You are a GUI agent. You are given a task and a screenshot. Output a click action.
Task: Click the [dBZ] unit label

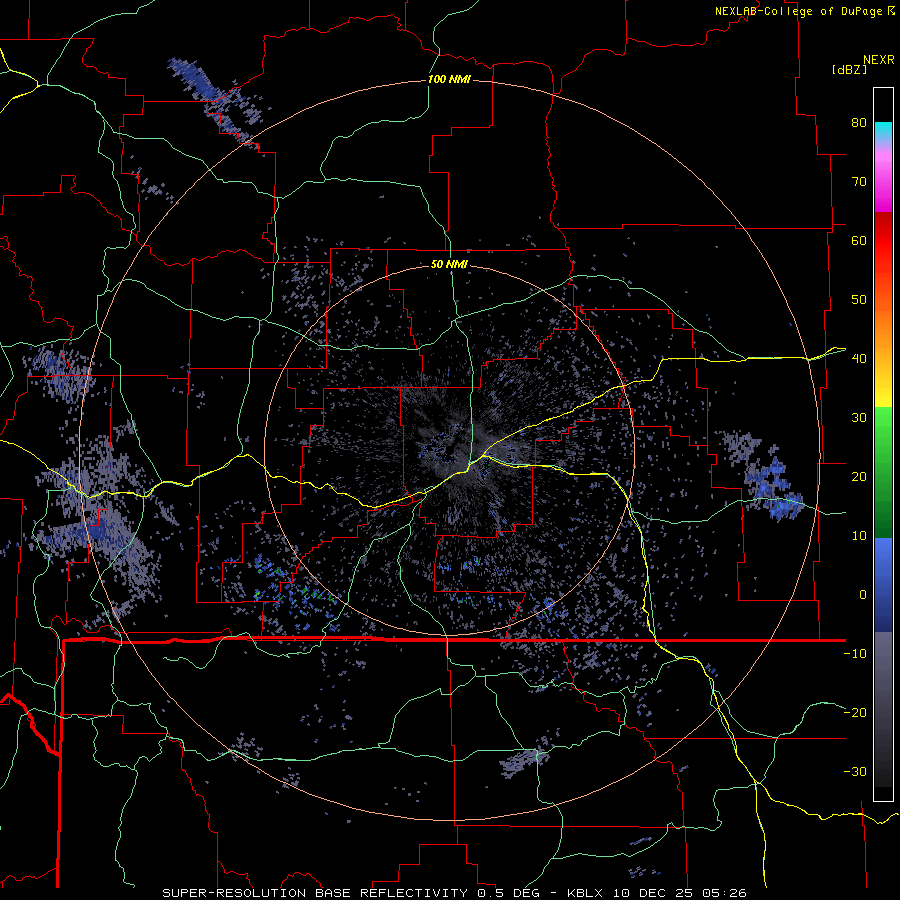(849, 69)
